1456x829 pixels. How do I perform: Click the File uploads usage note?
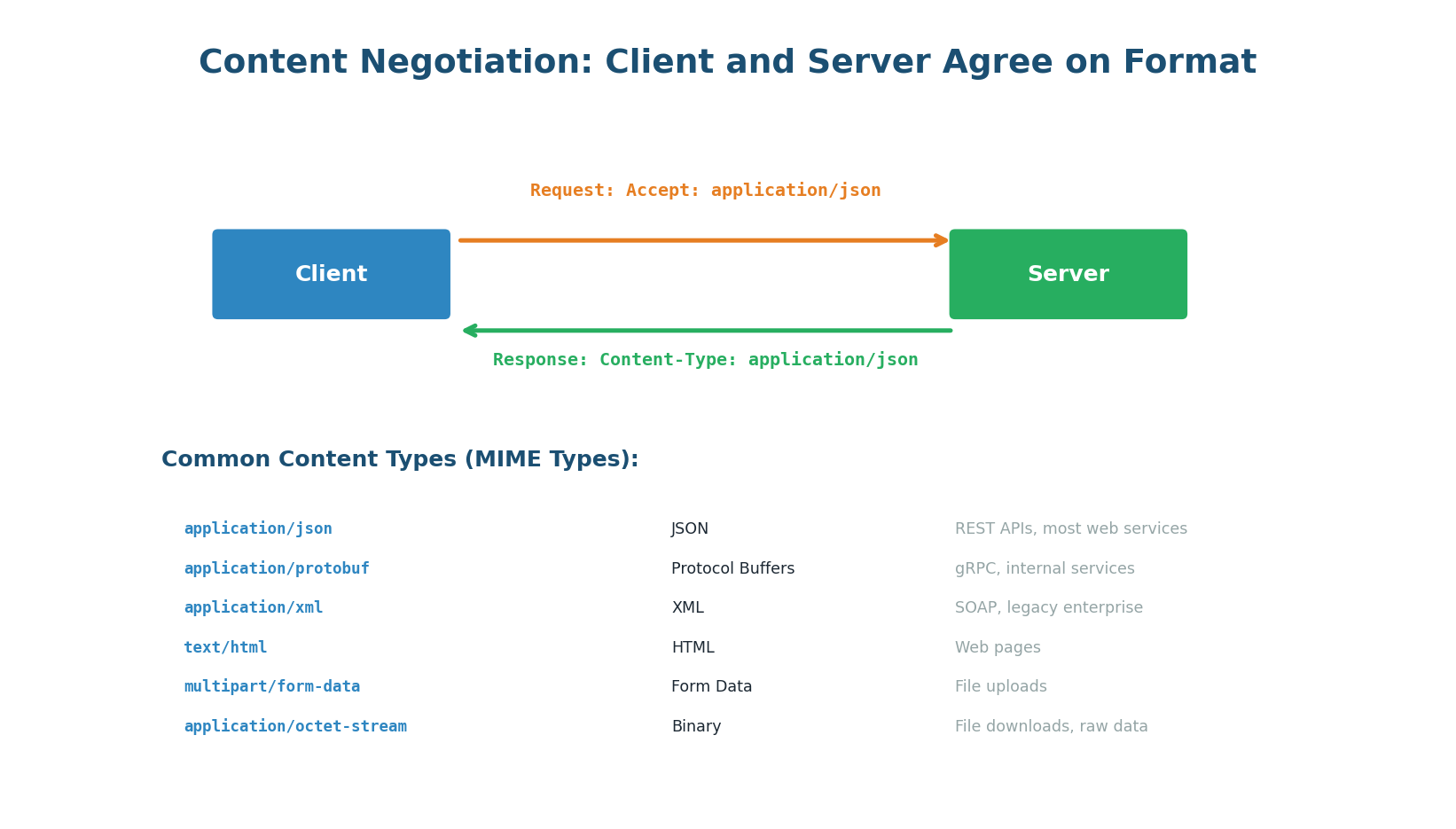click(x=1001, y=686)
